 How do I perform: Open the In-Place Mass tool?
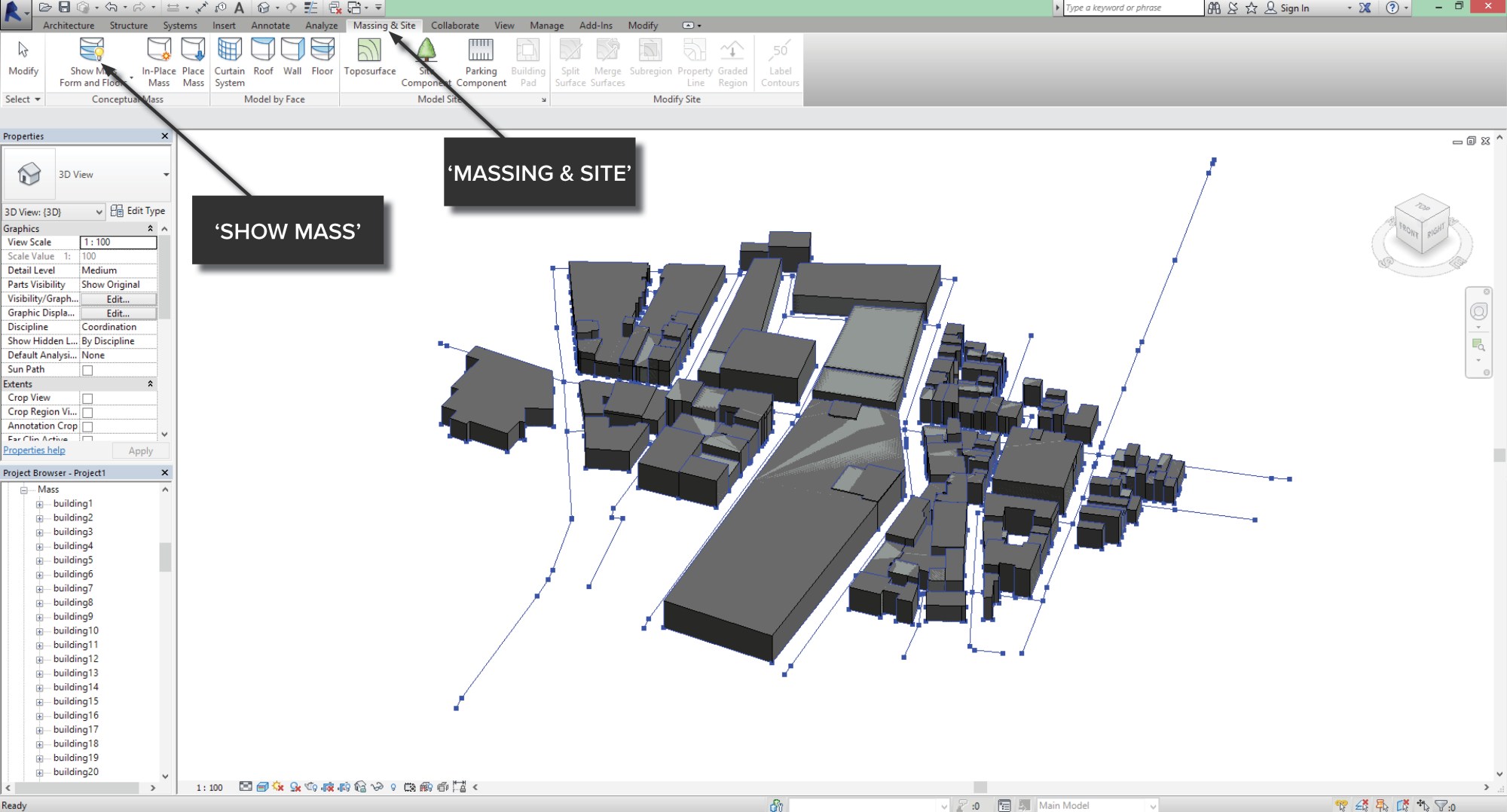point(158,60)
